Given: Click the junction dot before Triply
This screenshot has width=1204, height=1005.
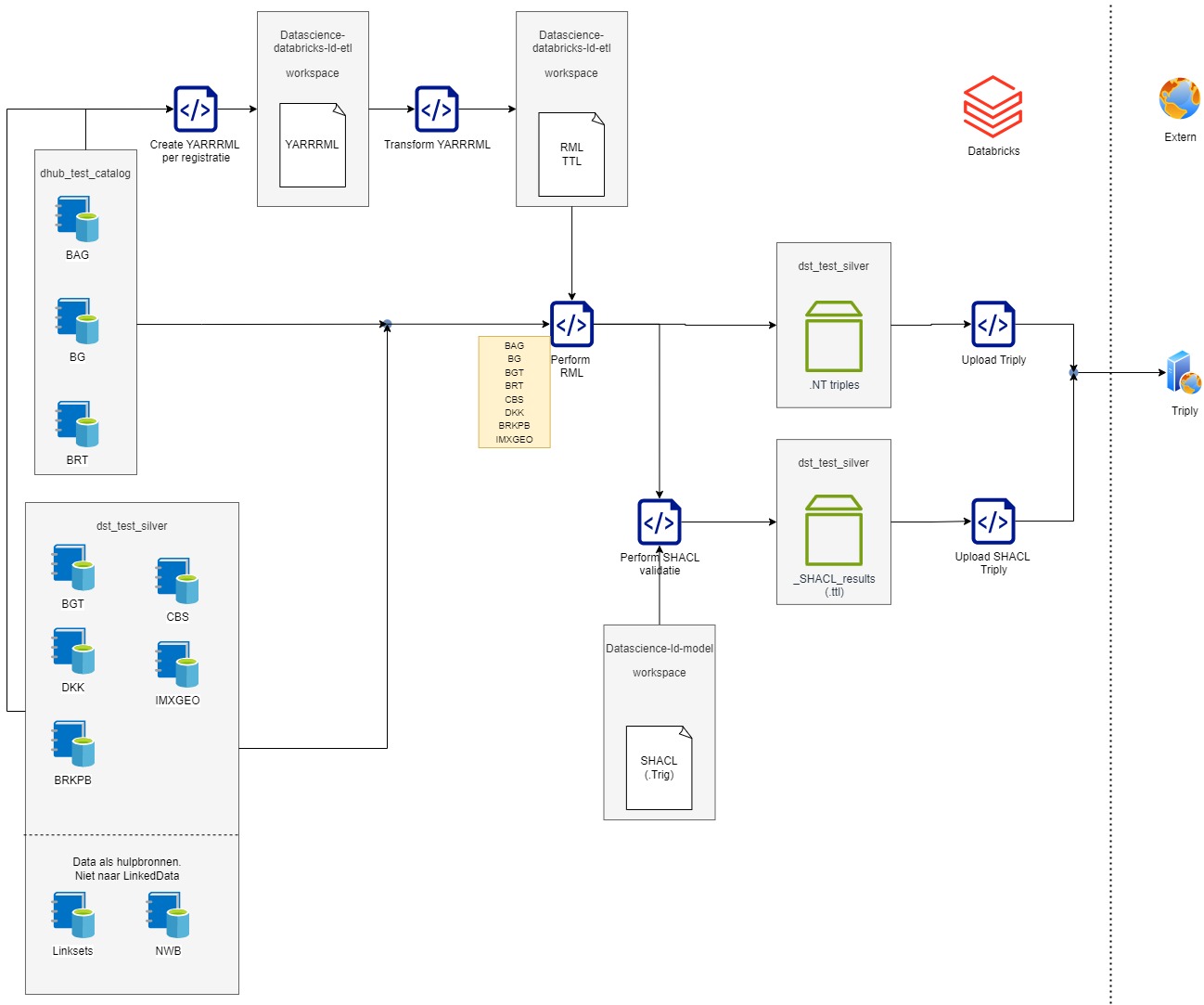Looking at the screenshot, I should [1073, 373].
